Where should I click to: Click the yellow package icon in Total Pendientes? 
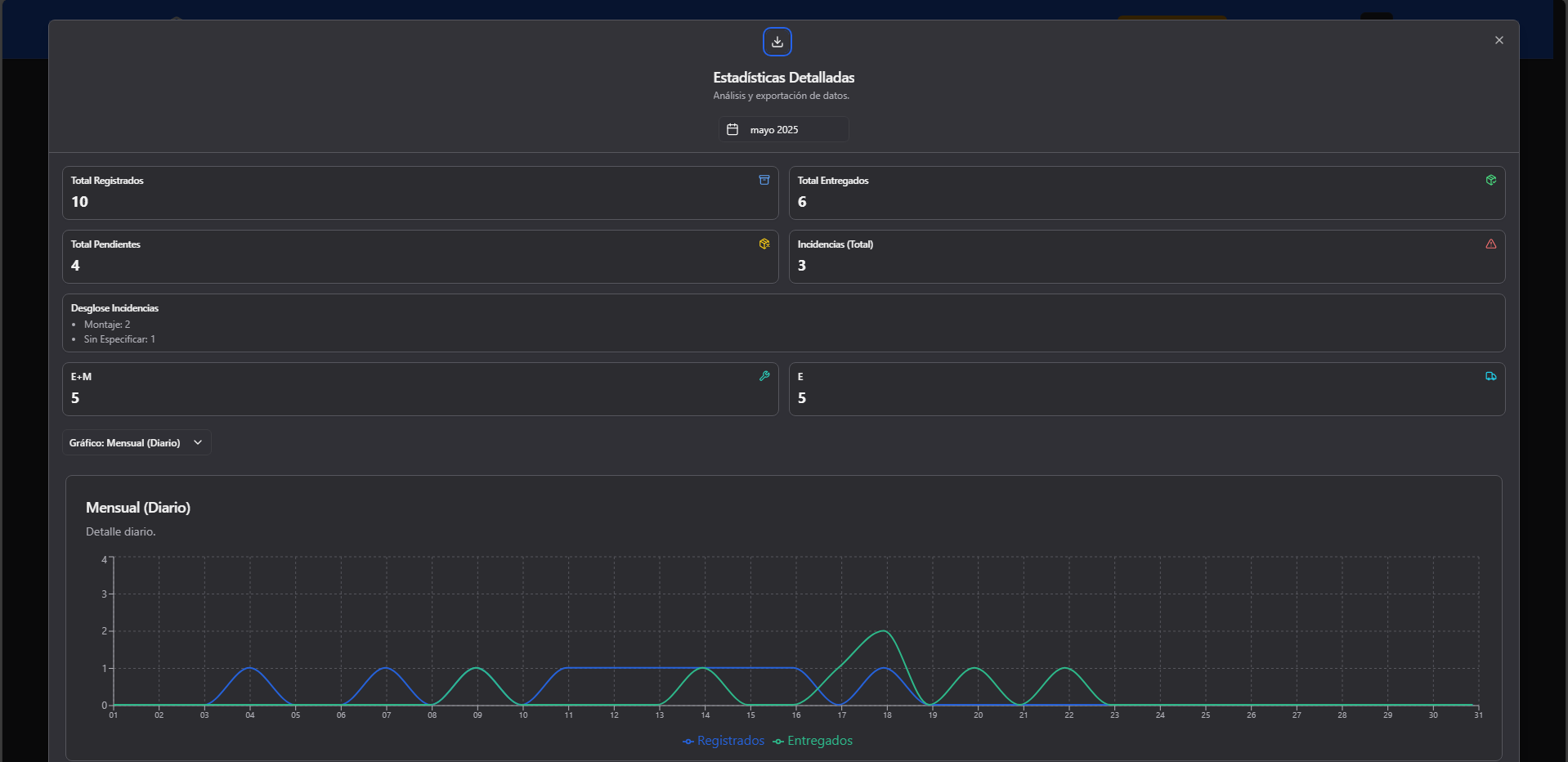pyautogui.click(x=764, y=244)
